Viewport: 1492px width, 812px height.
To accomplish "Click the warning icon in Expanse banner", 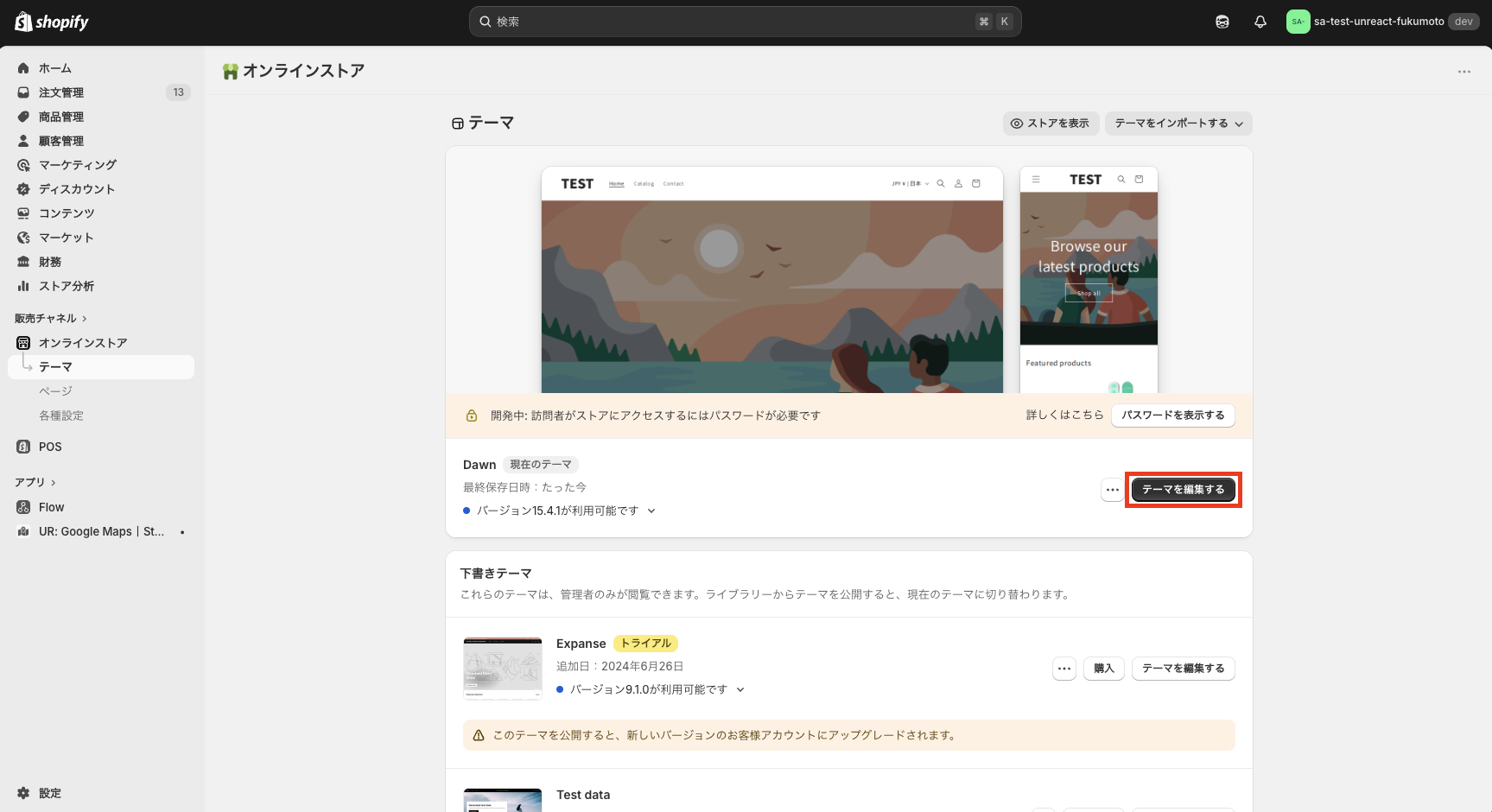I will click(x=479, y=736).
